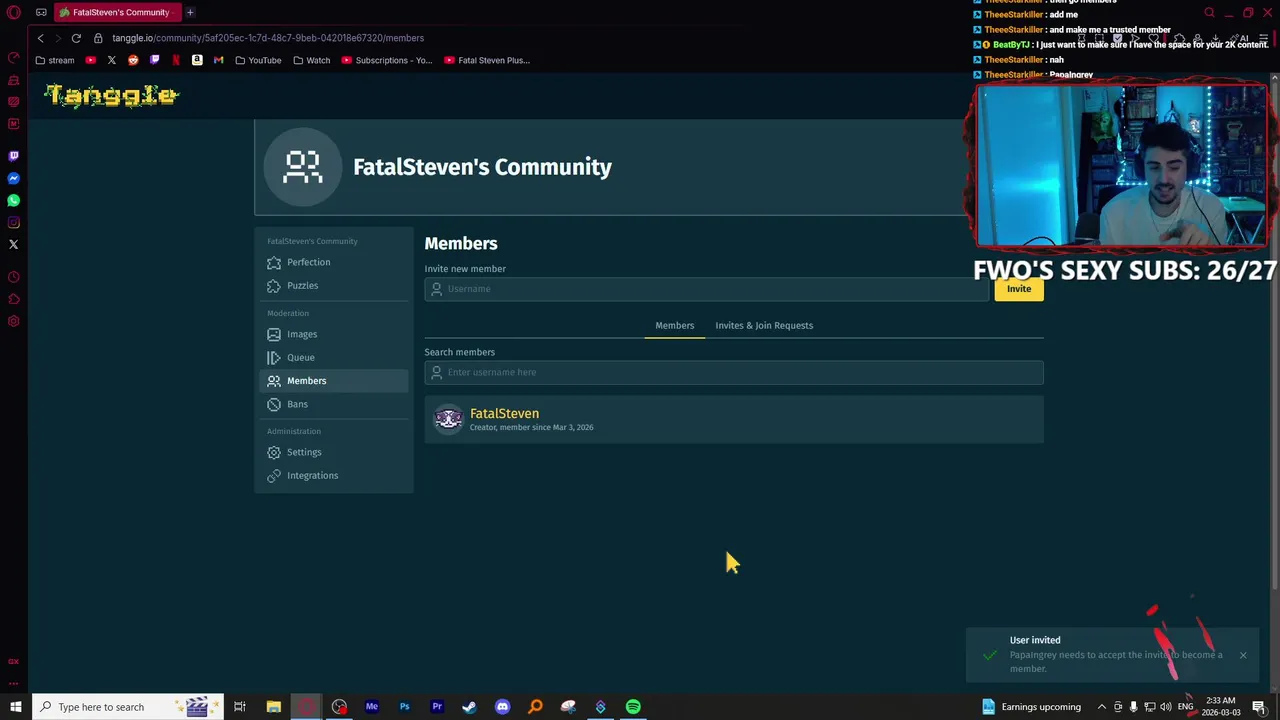Open X in the Opera sidebar
The height and width of the screenshot is (720, 1280).
[13, 244]
